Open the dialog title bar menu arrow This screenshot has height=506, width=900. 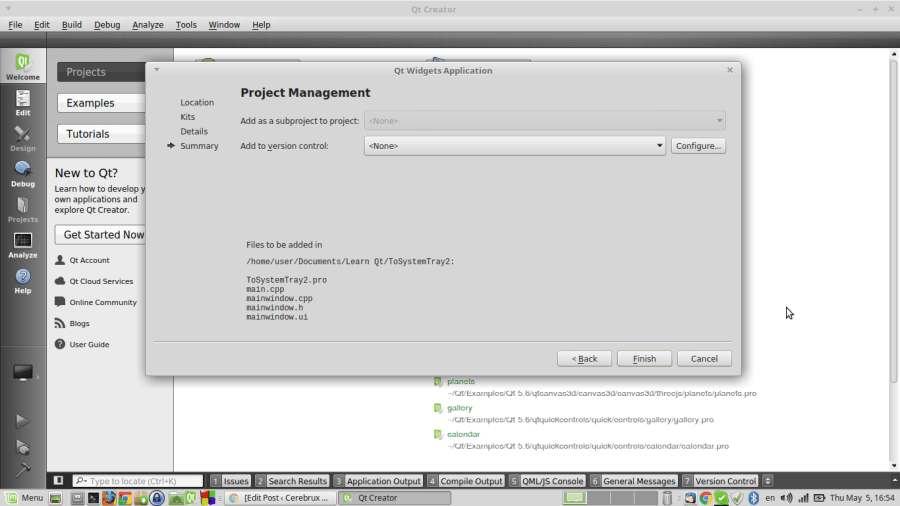click(157, 69)
